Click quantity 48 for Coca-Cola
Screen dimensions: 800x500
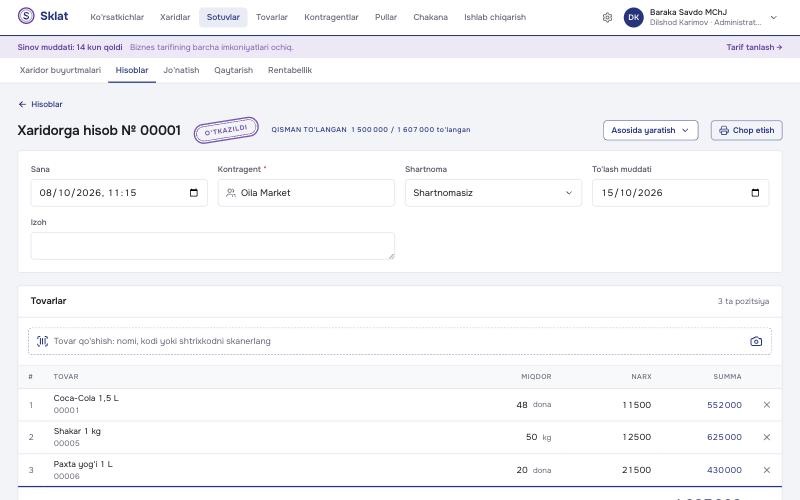coord(521,405)
